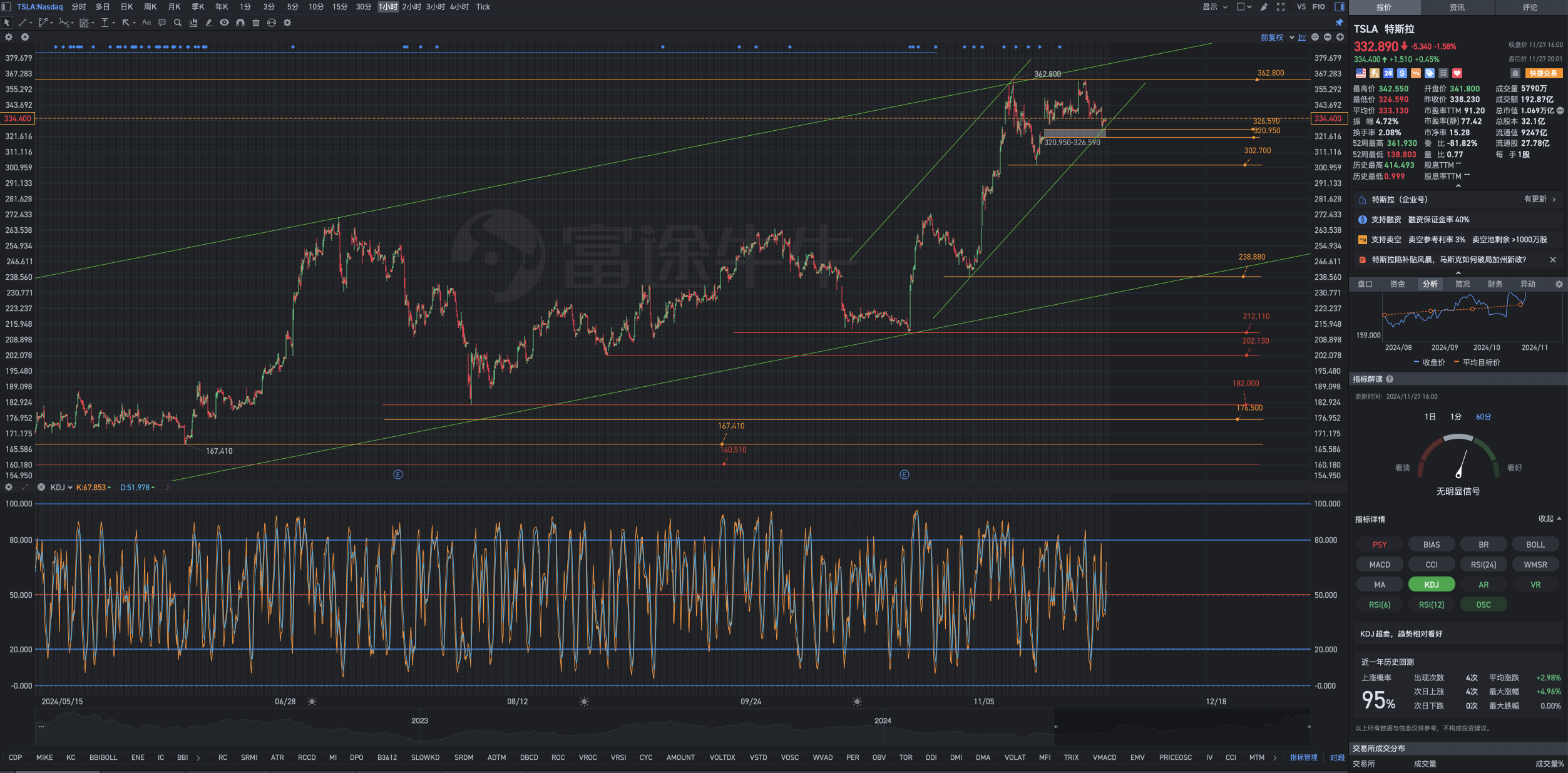This screenshot has height=773, width=1568.
Task: Expand the arrow marker tool options
Action: tap(134, 23)
